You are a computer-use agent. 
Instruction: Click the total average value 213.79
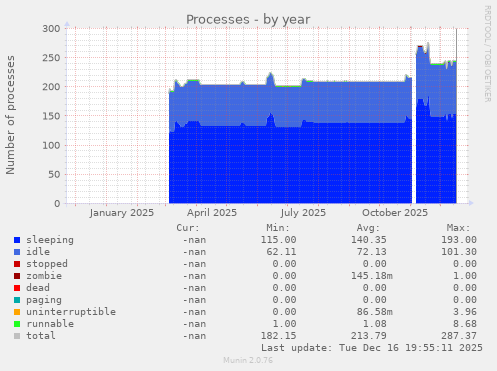tap(369, 336)
